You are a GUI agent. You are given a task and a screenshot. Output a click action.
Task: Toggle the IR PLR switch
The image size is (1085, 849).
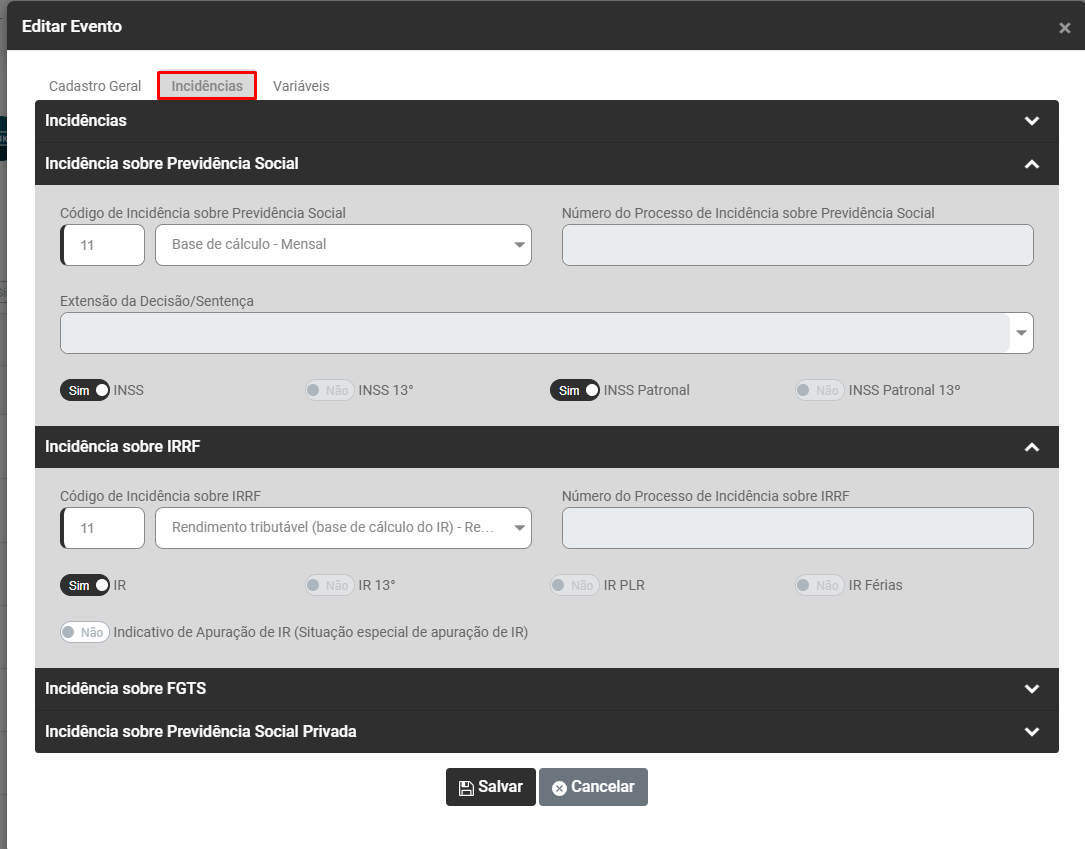point(574,585)
